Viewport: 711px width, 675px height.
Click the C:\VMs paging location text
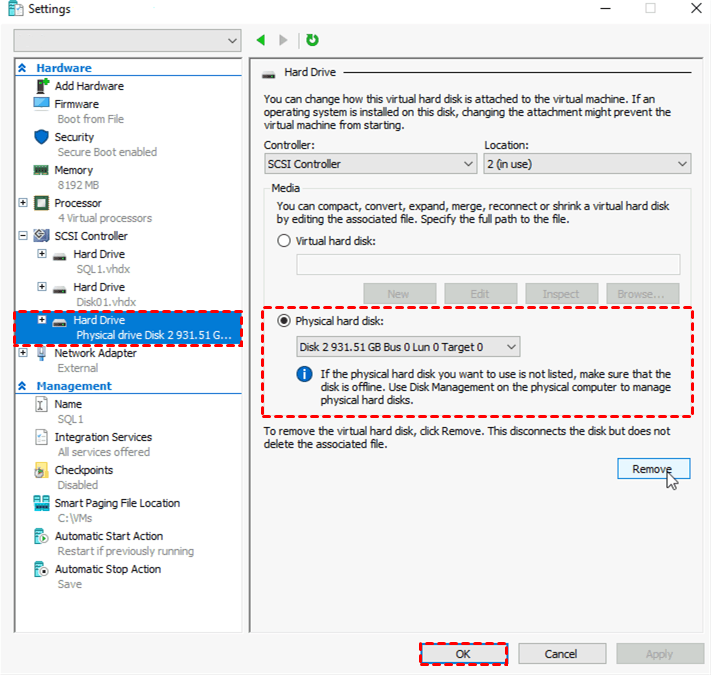[75, 518]
